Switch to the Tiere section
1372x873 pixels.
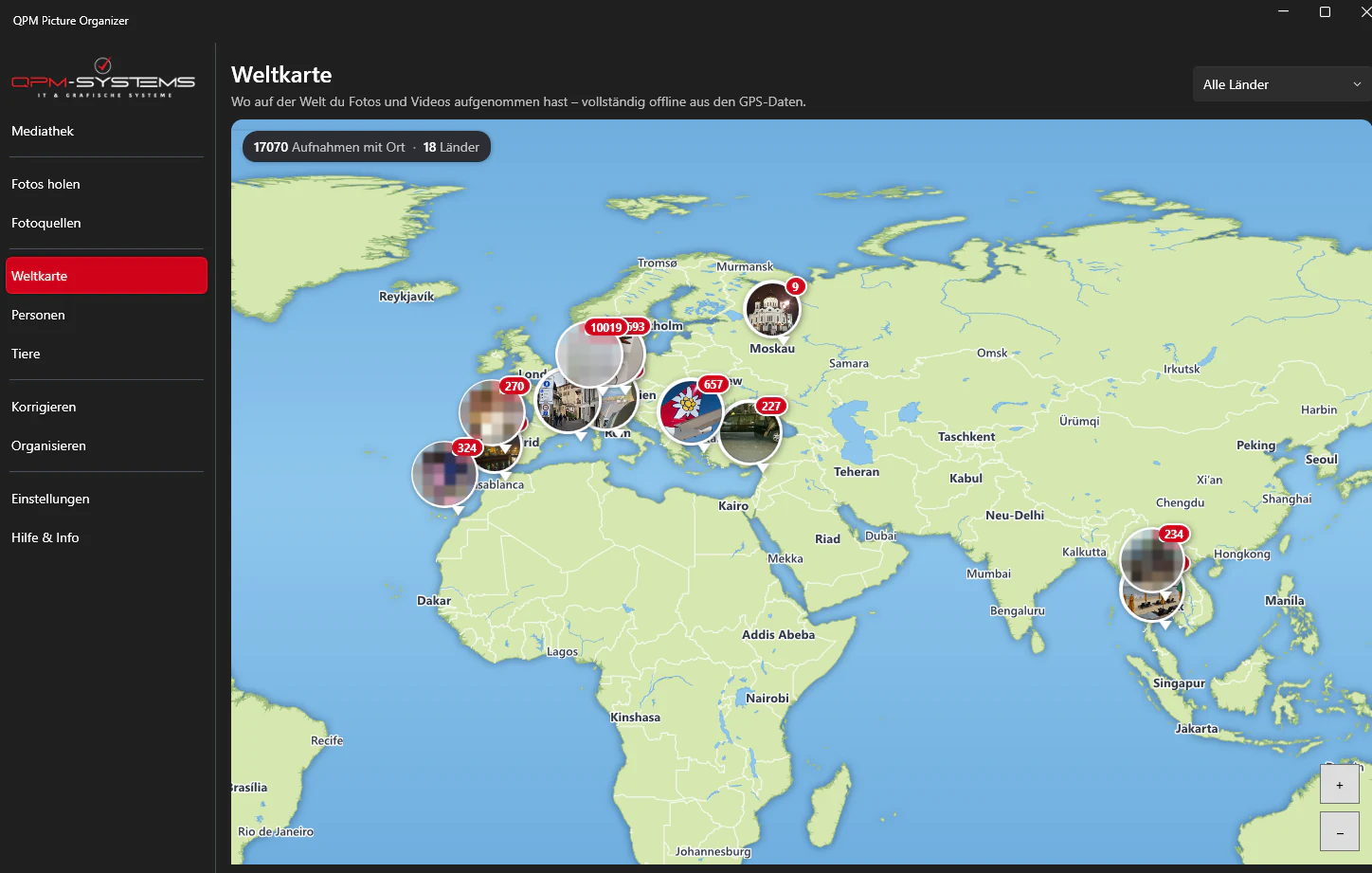click(106, 354)
